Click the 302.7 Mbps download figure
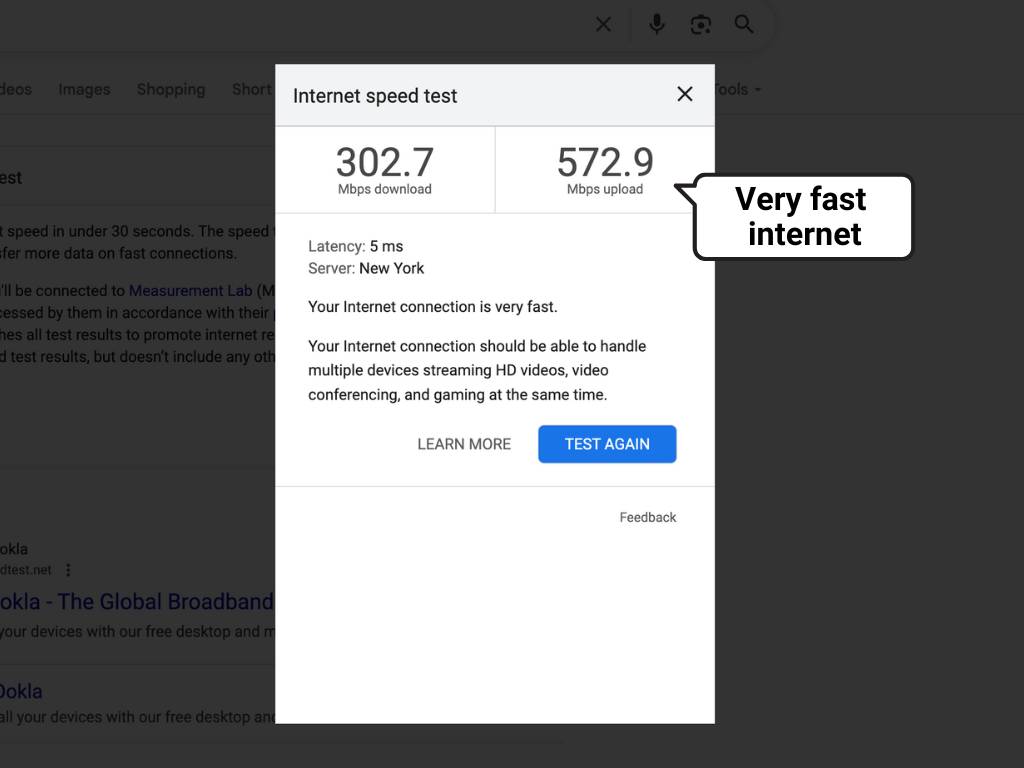The height and width of the screenshot is (768, 1024). click(x=385, y=170)
